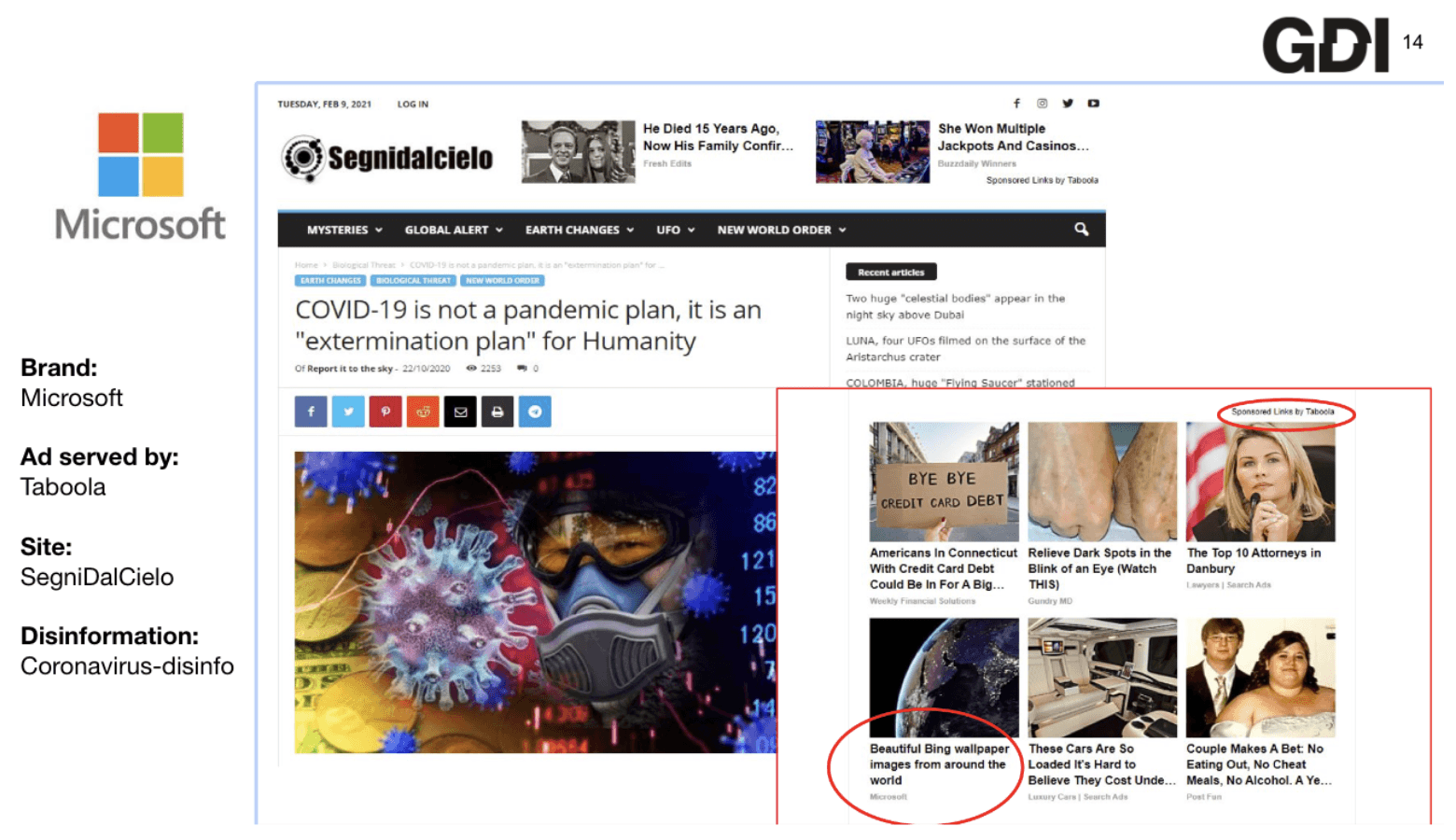Screen dimensions: 1456x840
Task: Open the YouTube icon in page header
Action: pos(1093,104)
